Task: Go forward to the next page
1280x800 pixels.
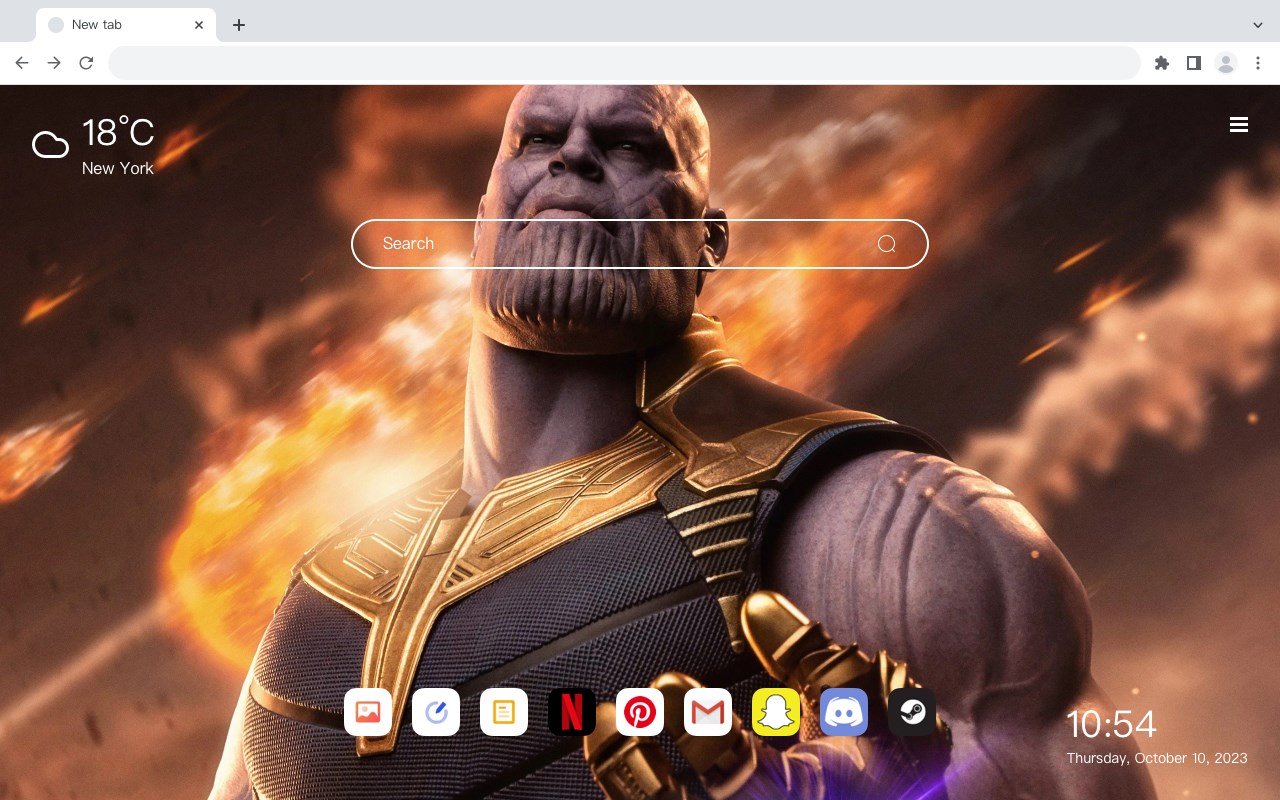Action: click(54, 63)
